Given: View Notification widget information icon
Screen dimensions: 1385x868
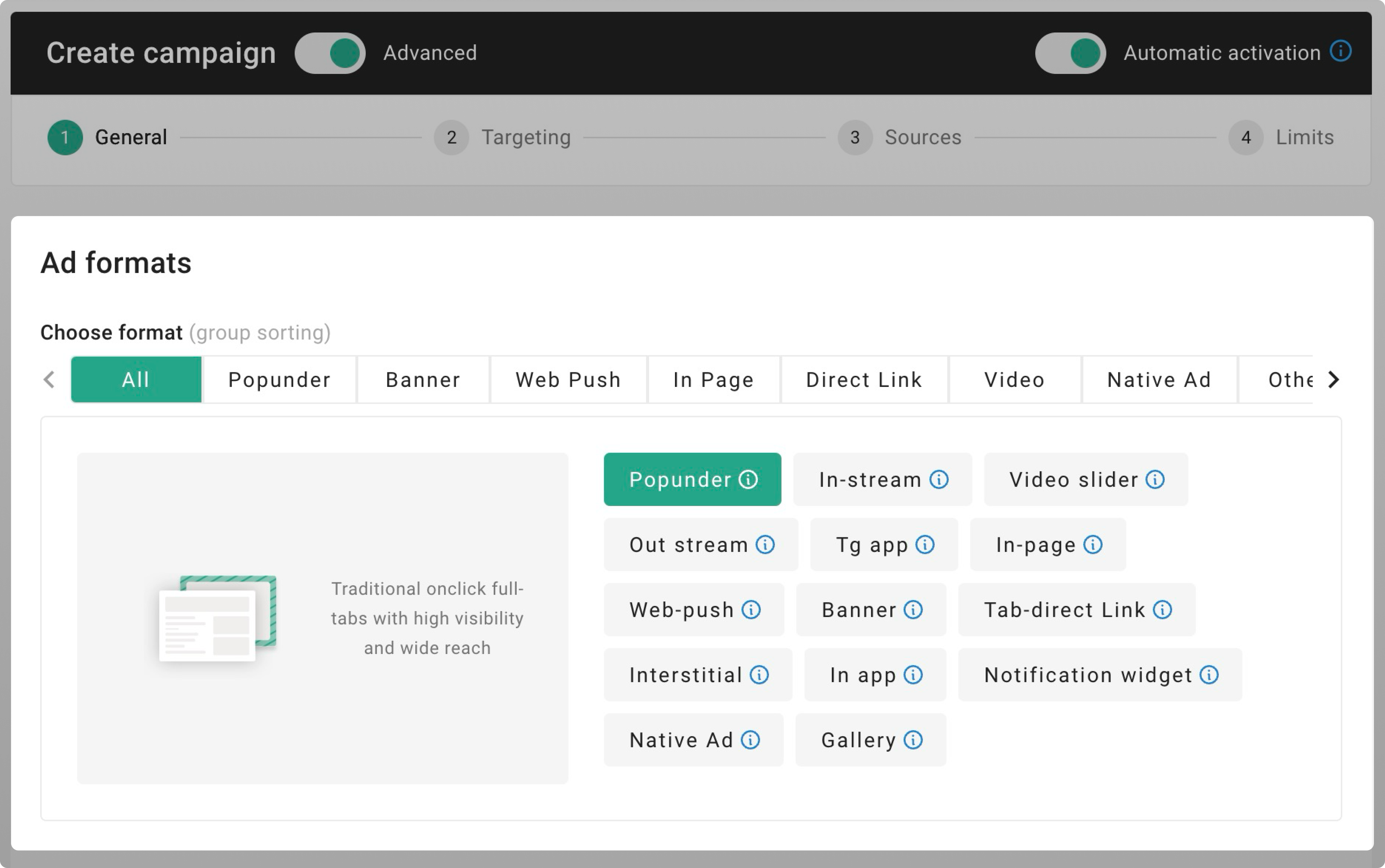Looking at the screenshot, I should click(1209, 675).
